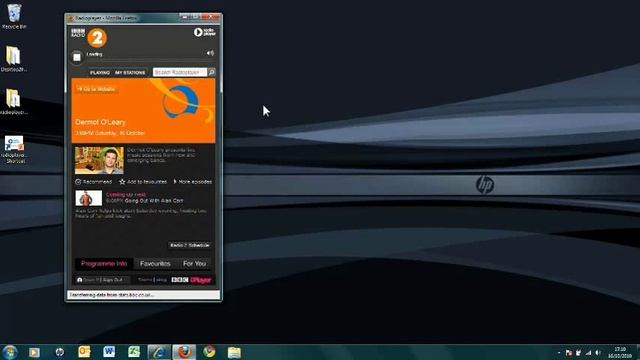This screenshot has width=640, height=360.
Task: Click the Alan Carr coming up thumbnail
Action: pyautogui.click(x=89, y=198)
